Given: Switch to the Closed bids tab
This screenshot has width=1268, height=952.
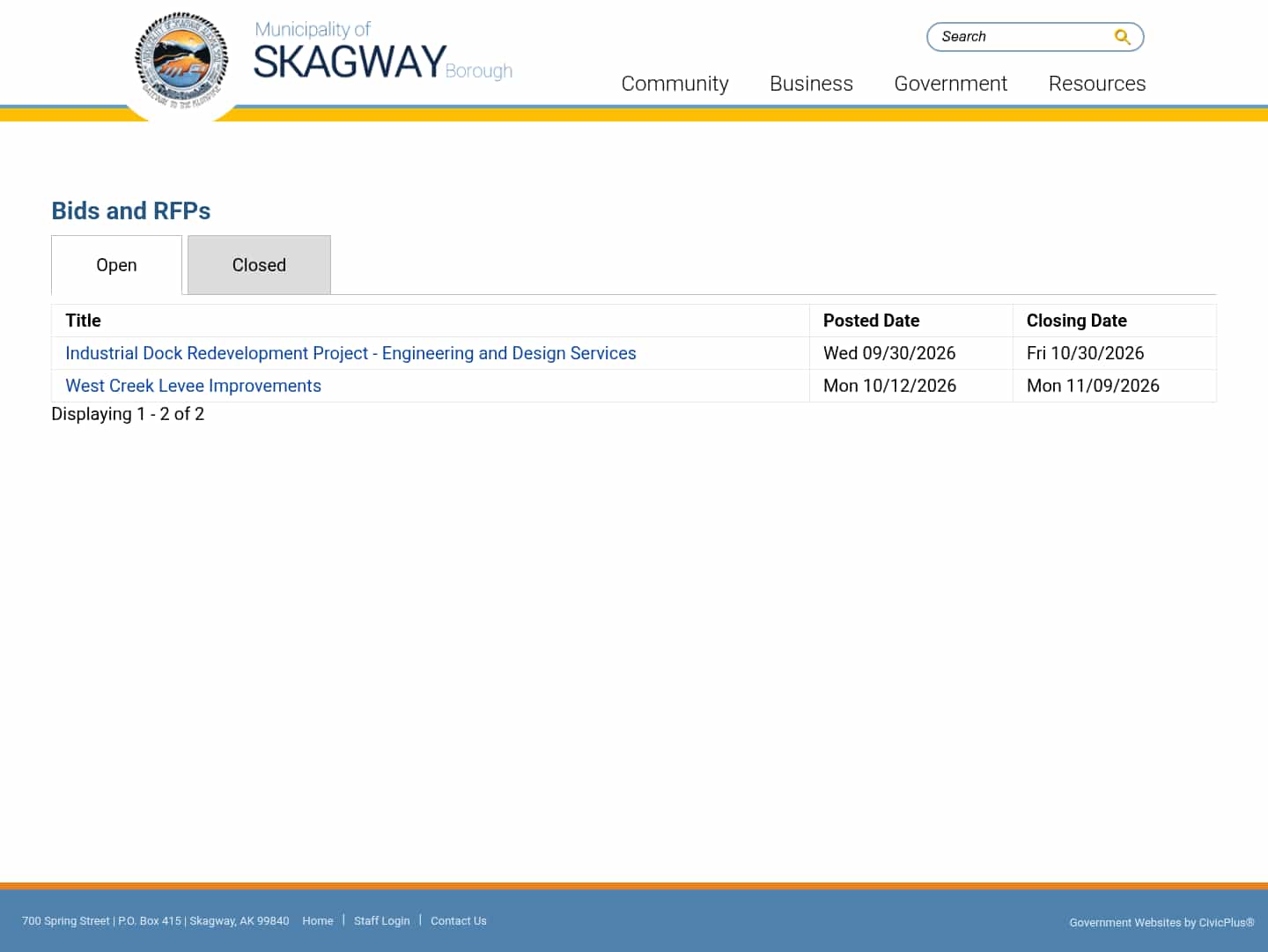Looking at the screenshot, I should (x=259, y=265).
